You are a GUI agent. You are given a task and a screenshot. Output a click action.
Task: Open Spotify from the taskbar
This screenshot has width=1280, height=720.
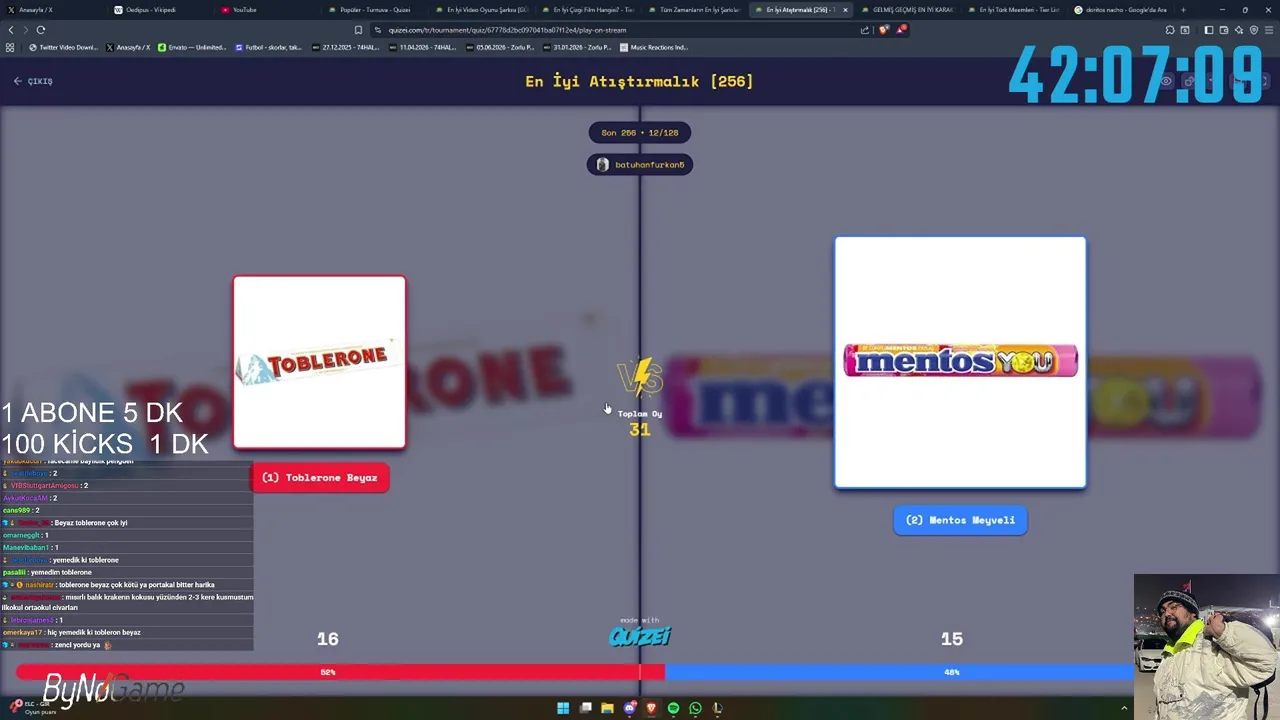point(673,708)
